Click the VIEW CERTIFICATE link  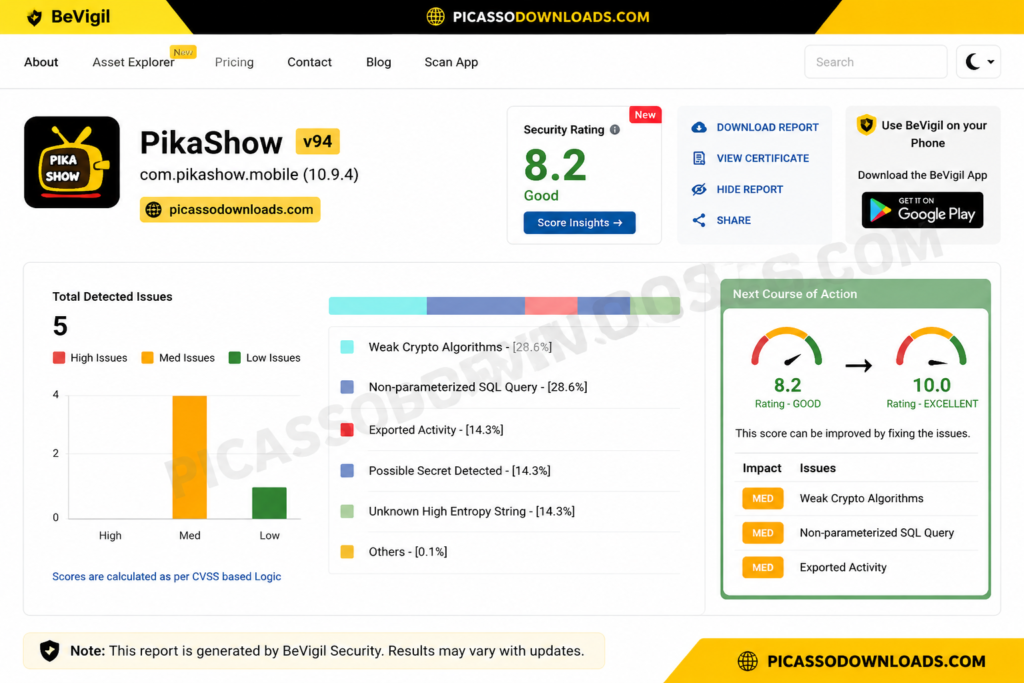[763, 158]
